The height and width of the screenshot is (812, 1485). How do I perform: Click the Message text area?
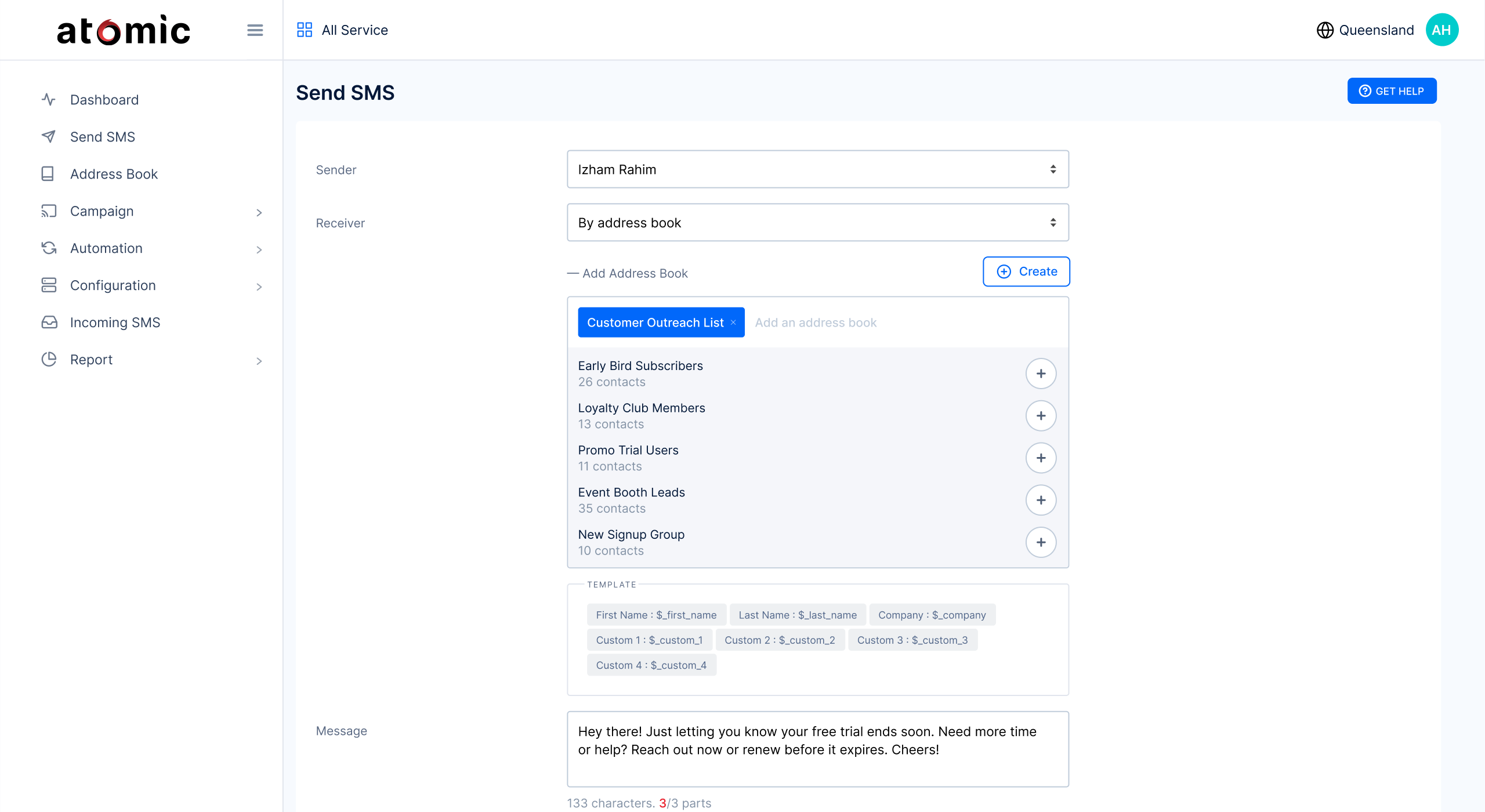coord(817,749)
